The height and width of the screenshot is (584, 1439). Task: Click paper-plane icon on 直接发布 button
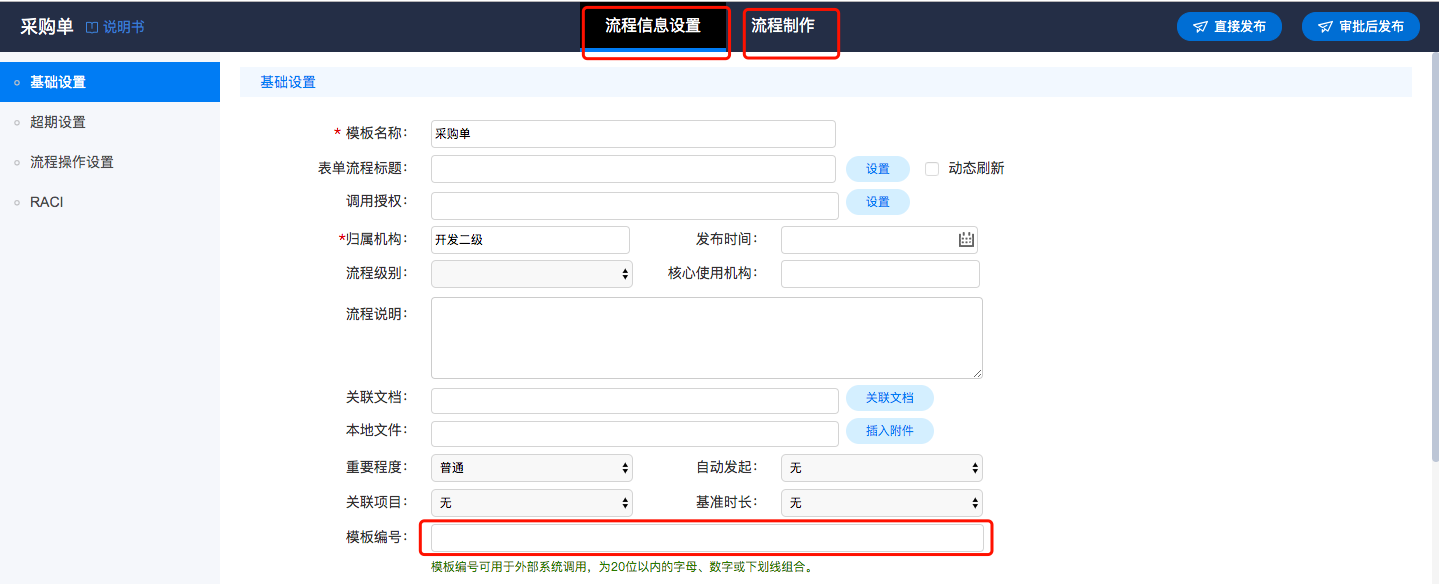pyautogui.click(x=1200, y=27)
